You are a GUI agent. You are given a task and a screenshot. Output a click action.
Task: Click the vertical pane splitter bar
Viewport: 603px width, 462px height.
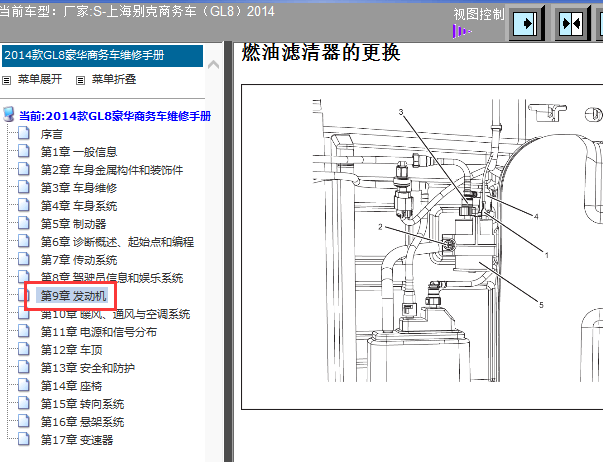tap(228, 252)
